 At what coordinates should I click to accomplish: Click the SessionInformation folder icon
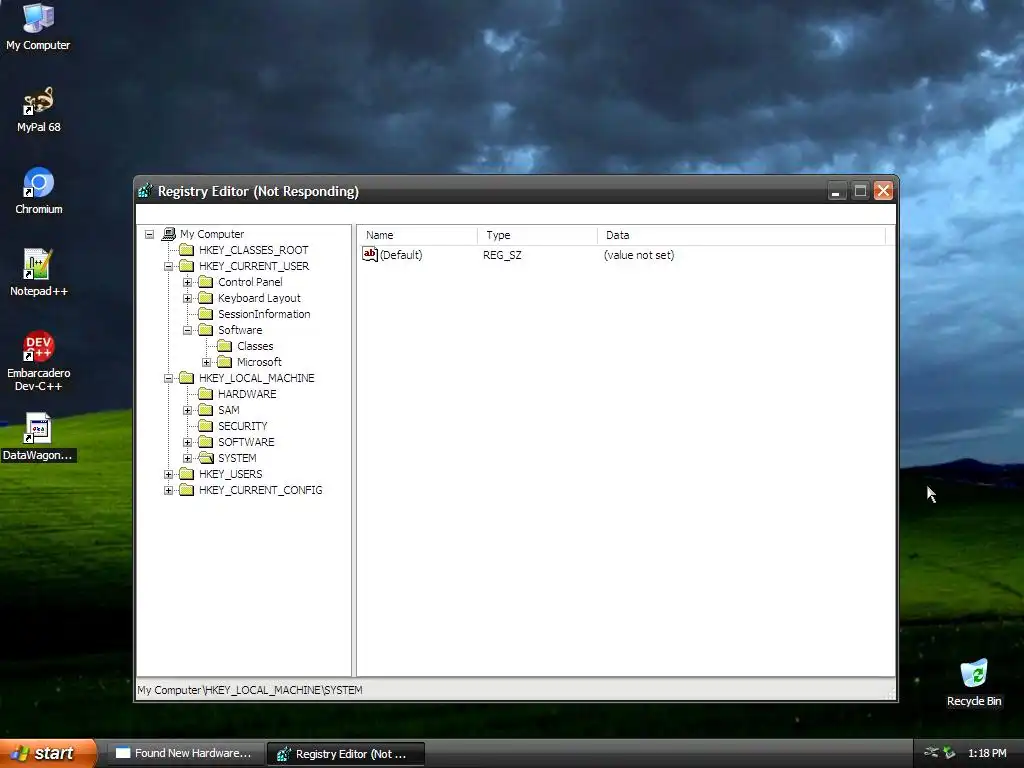(206, 314)
